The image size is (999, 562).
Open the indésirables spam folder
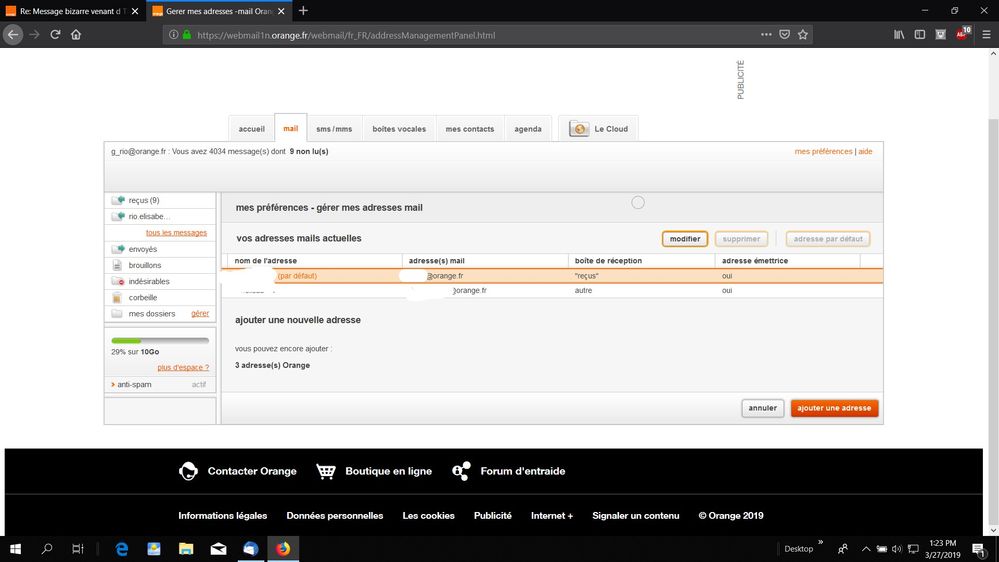pyautogui.click(x=148, y=282)
